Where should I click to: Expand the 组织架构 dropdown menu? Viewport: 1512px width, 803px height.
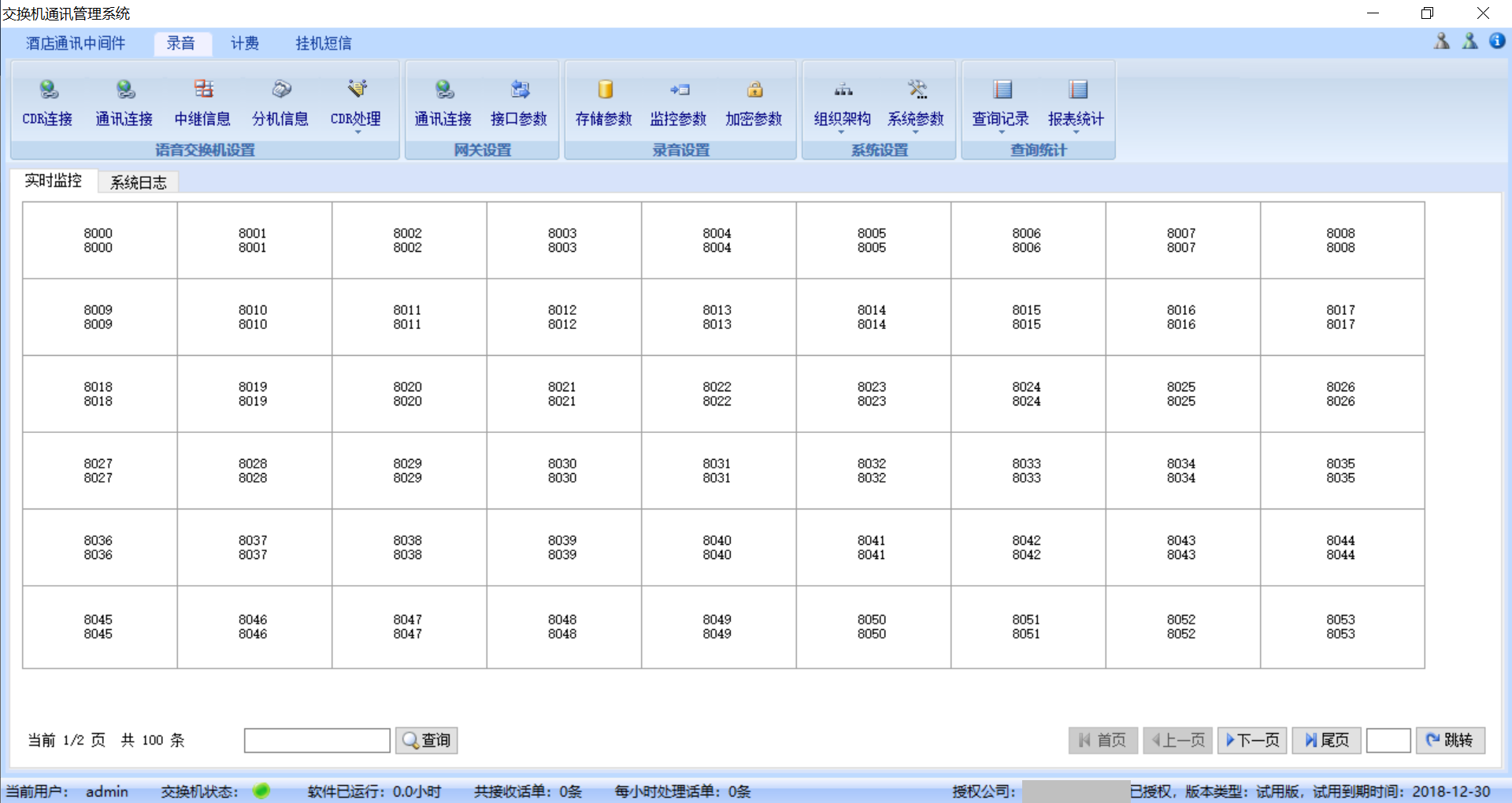[x=841, y=131]
